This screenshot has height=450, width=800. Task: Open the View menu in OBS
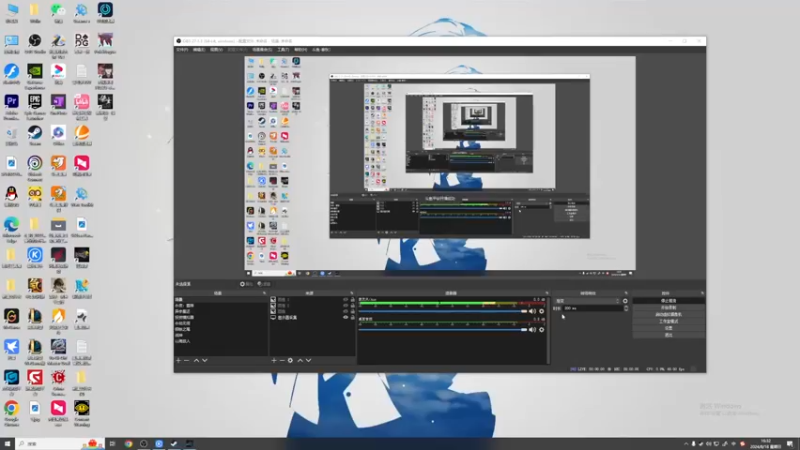(x=216, y=50)
